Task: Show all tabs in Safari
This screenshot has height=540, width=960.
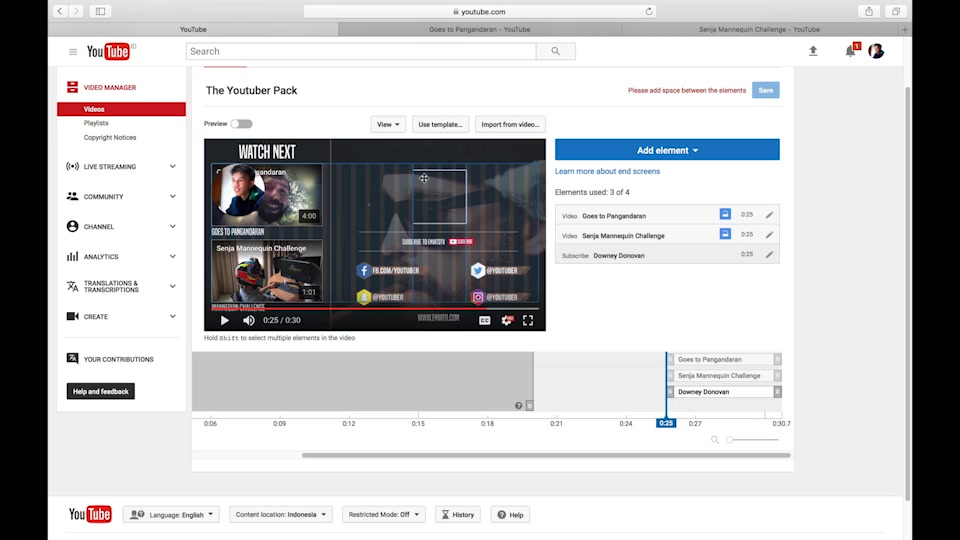Action: tap(896, 11)
